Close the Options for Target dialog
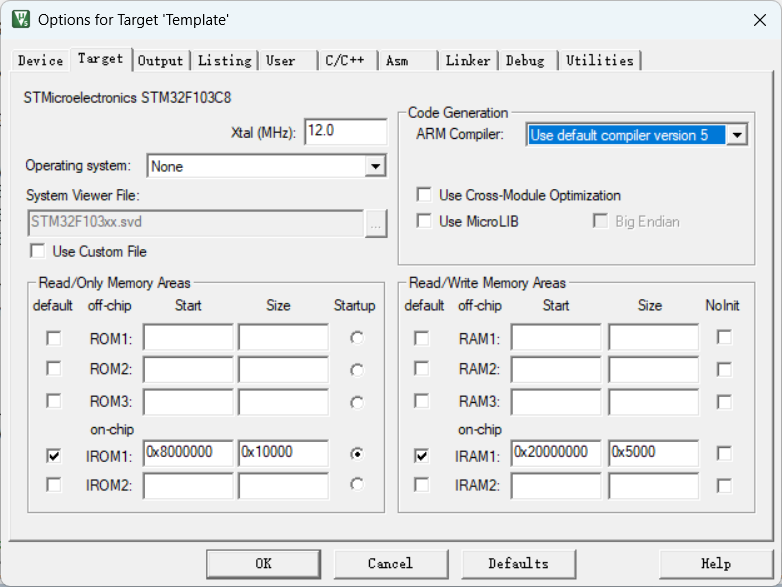782x587 pixels. pyautogui.click(x=760, y=20)
